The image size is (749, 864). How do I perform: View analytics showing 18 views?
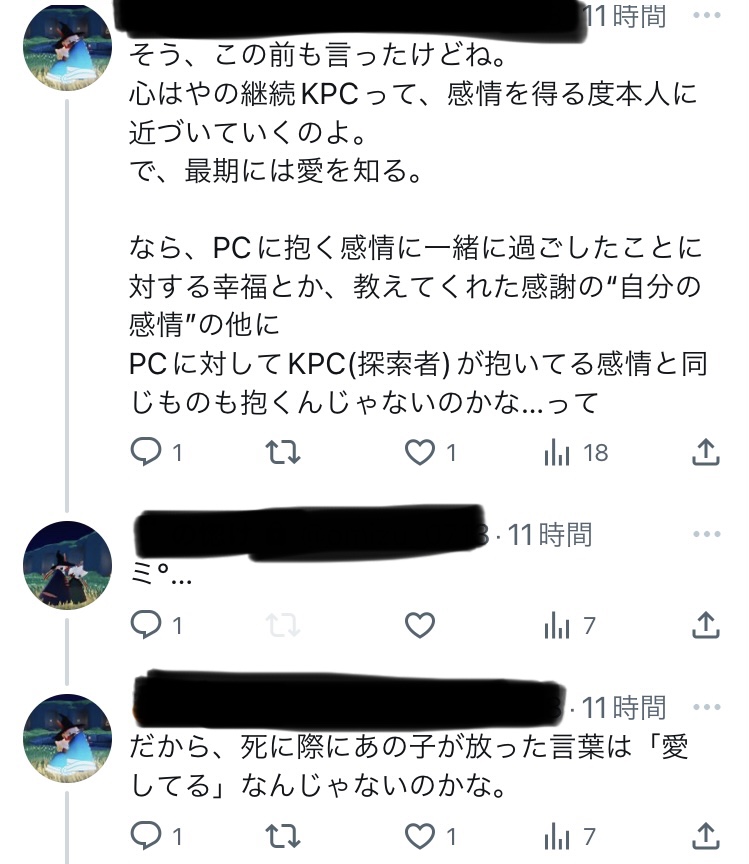[557, 453]
